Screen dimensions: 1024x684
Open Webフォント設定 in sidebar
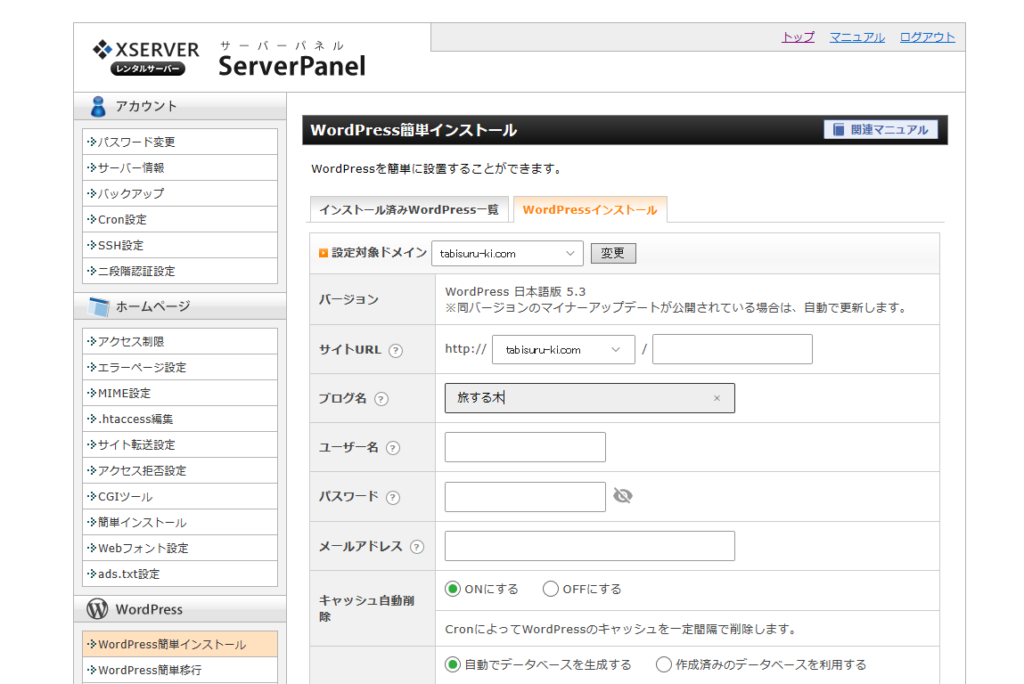point(180,548)
